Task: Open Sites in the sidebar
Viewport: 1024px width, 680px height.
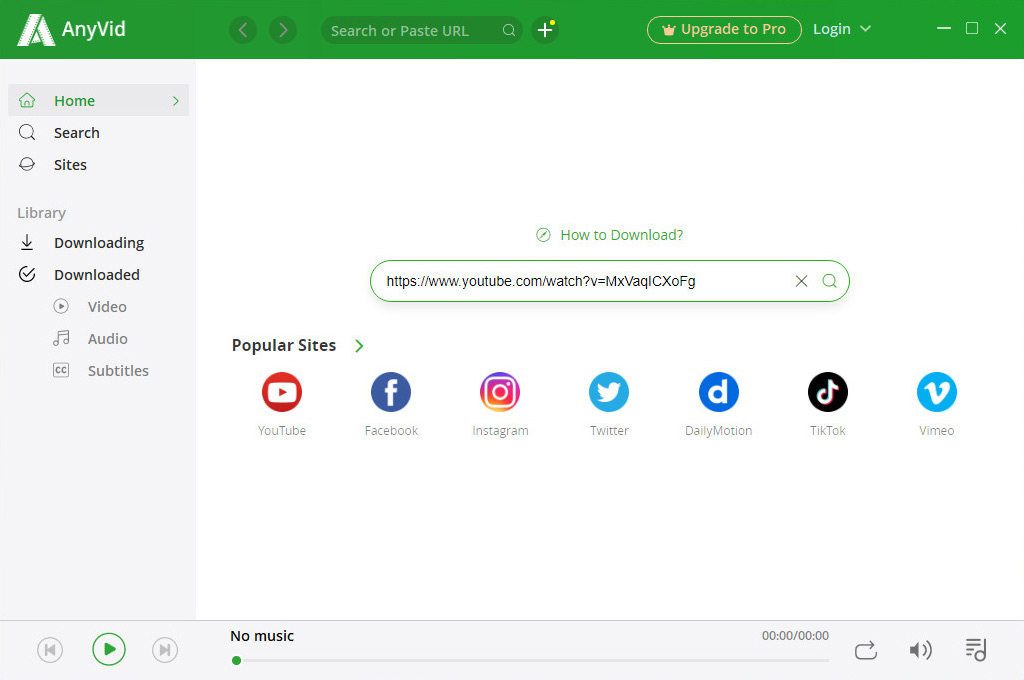Action: pyautogui.click(x=99, y=165)
